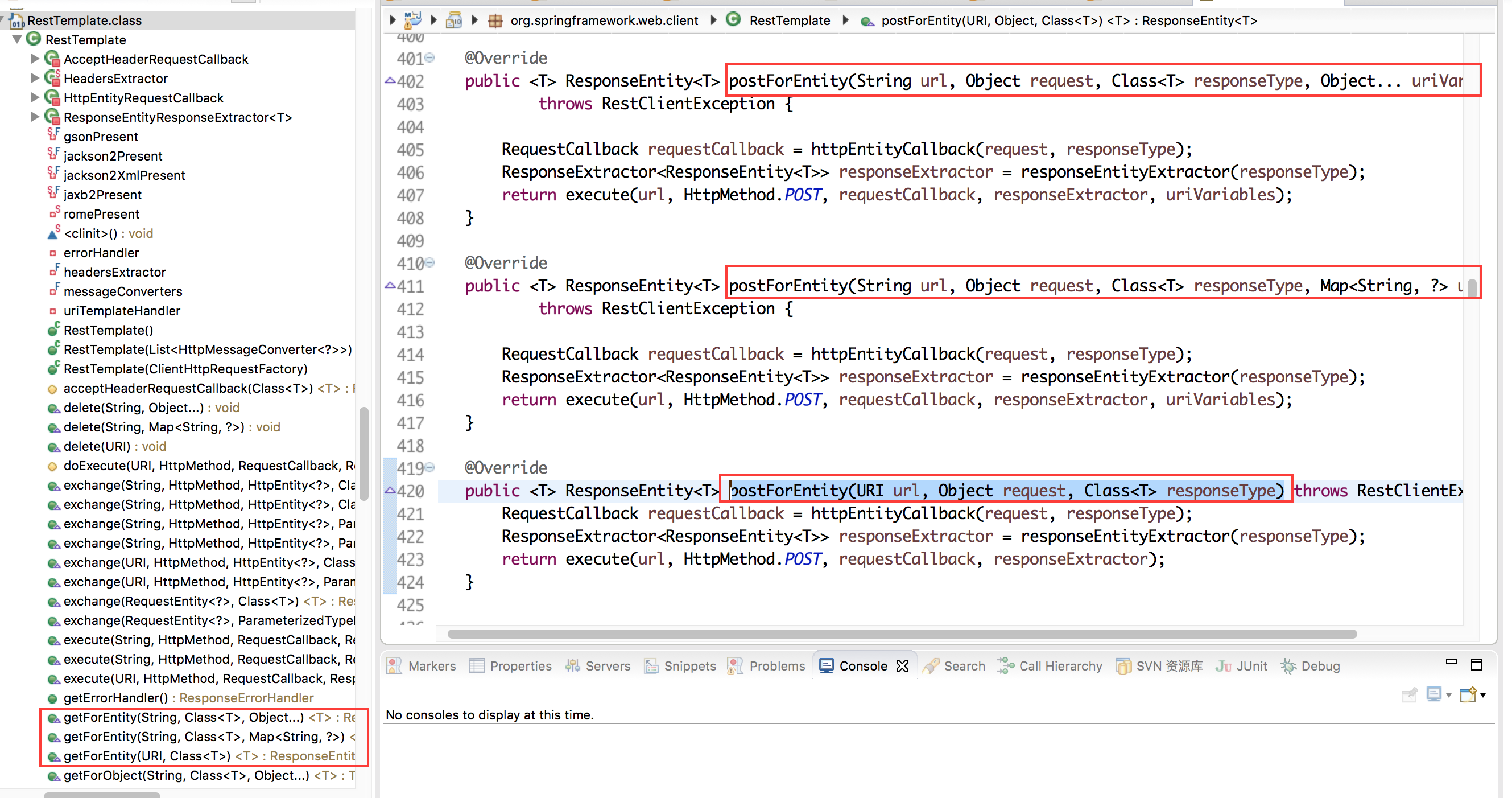Click the Open Console icon
Viewport: 1512px width, 798px height.
(x=1468, y=695)
